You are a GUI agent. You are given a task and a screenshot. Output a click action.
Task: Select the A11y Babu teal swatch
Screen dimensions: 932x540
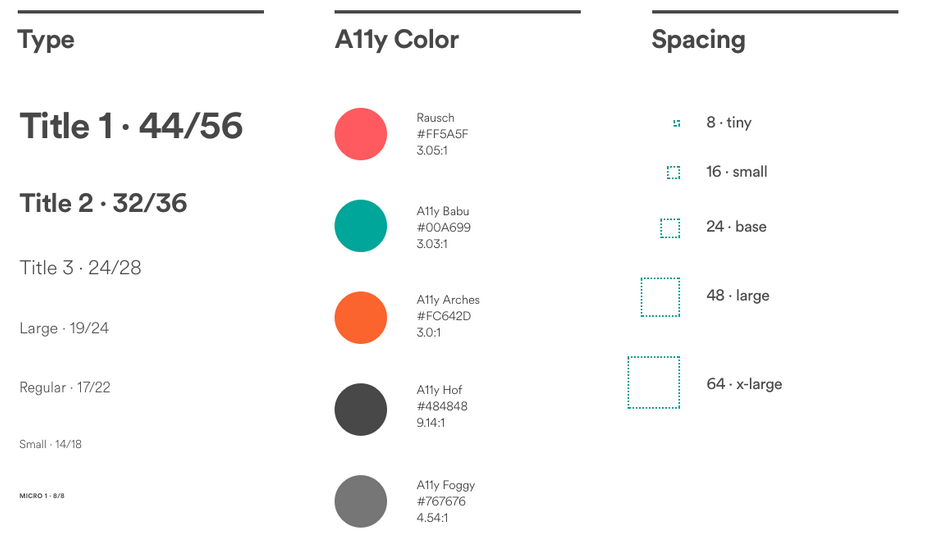pyautogui.click(x=361, y=226)
